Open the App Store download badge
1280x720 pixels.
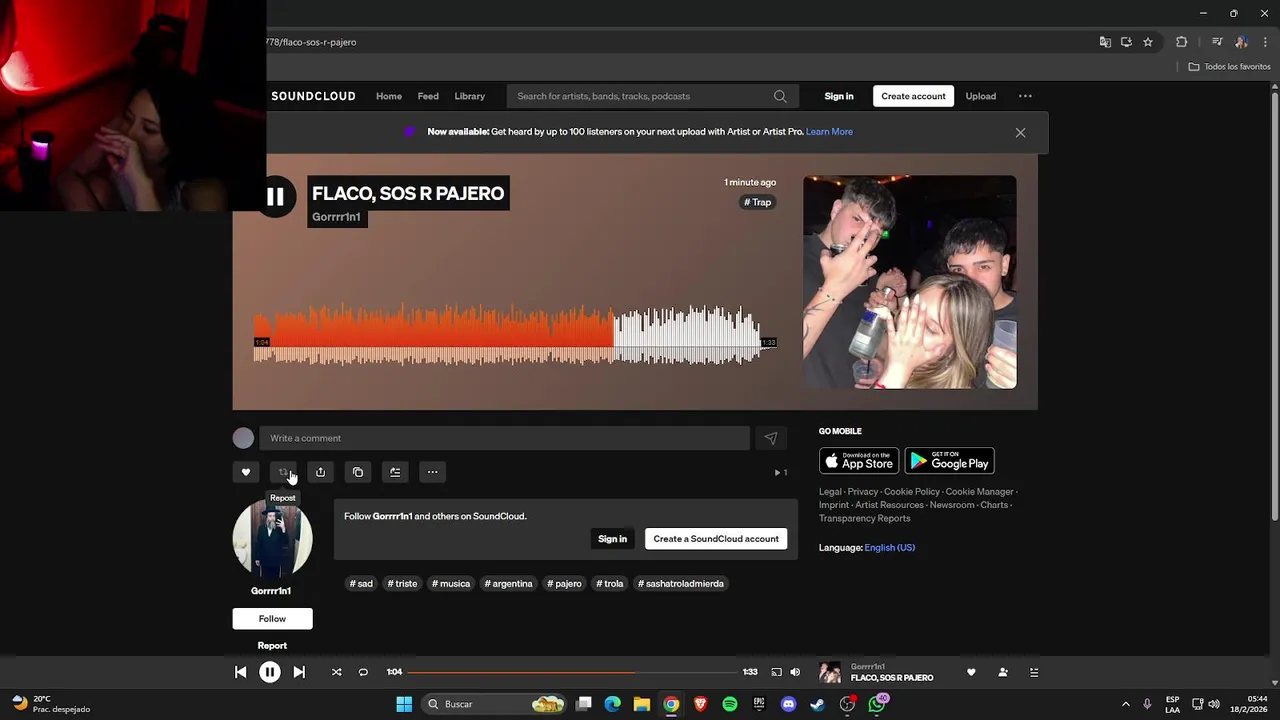point(858,461)
